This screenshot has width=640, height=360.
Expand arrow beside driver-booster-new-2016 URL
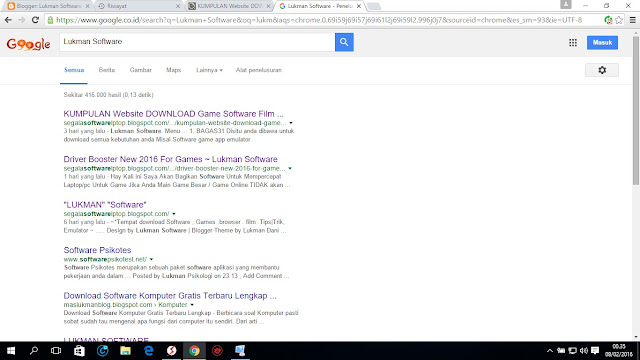point(290,169)
